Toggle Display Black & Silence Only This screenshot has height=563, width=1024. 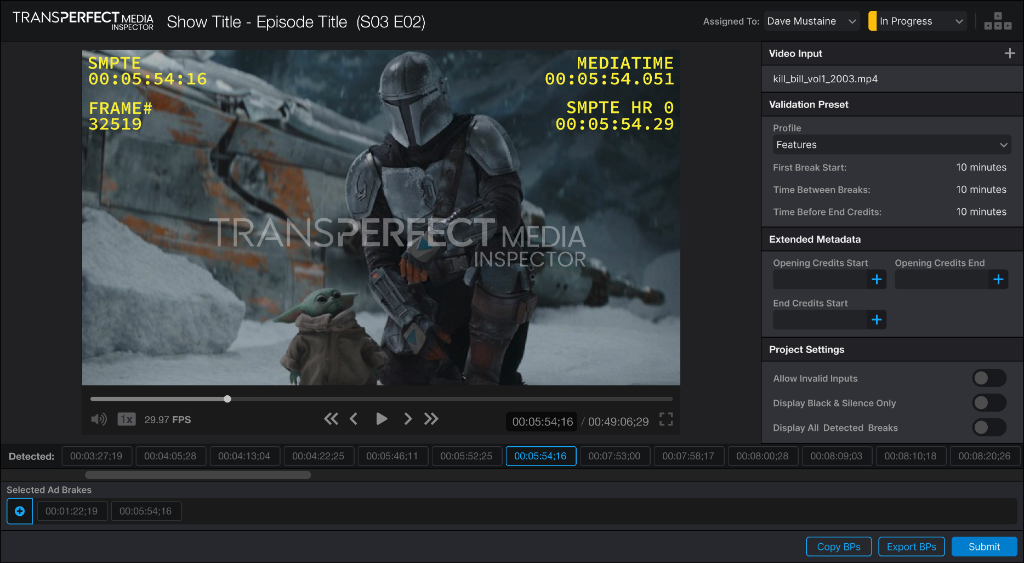[x=989, y=403]
